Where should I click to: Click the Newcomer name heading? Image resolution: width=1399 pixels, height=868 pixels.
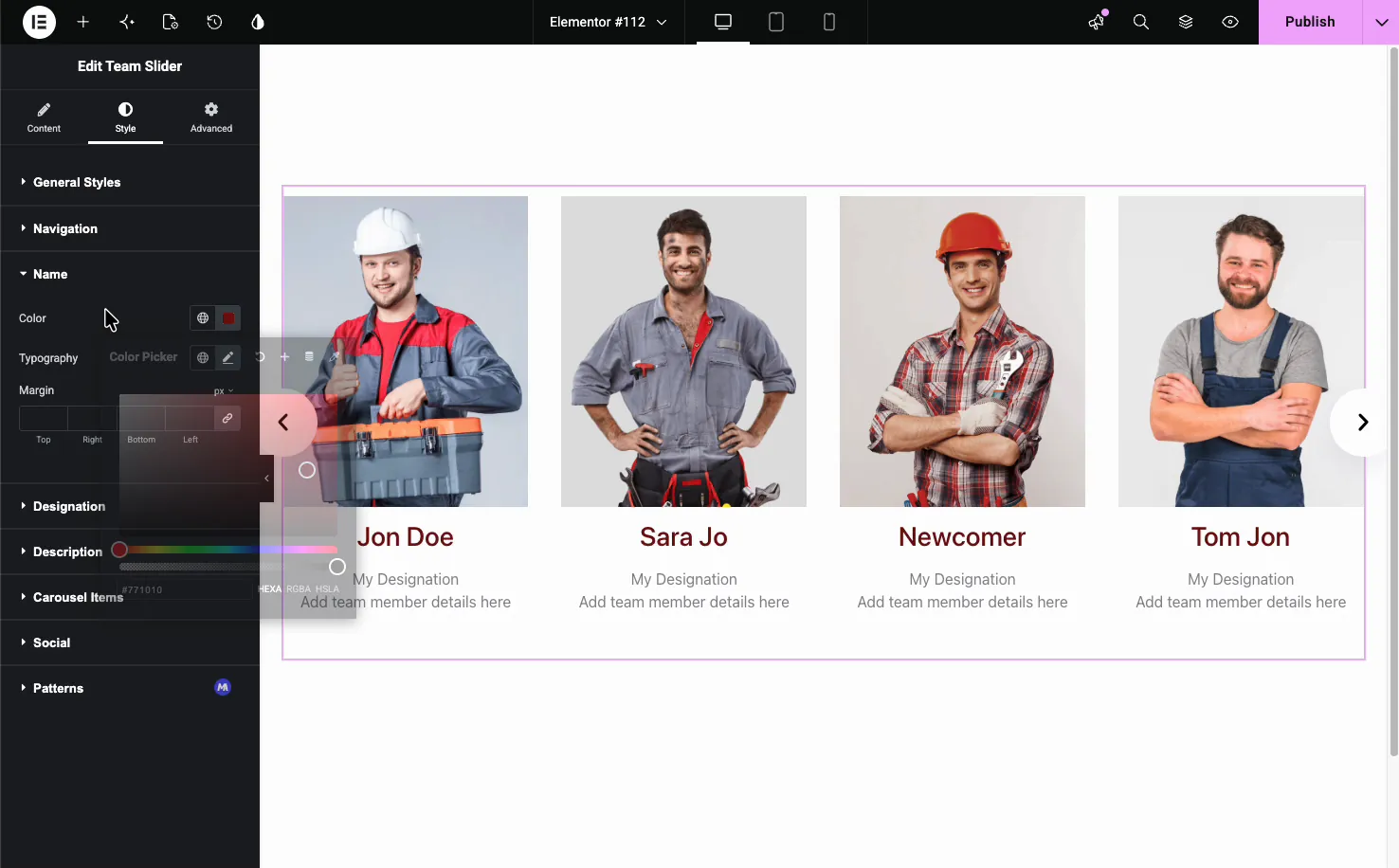tap(962, 537)
